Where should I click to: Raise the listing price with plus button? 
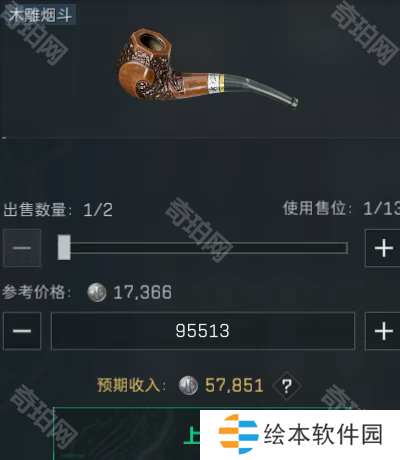[x=383, y=331]
